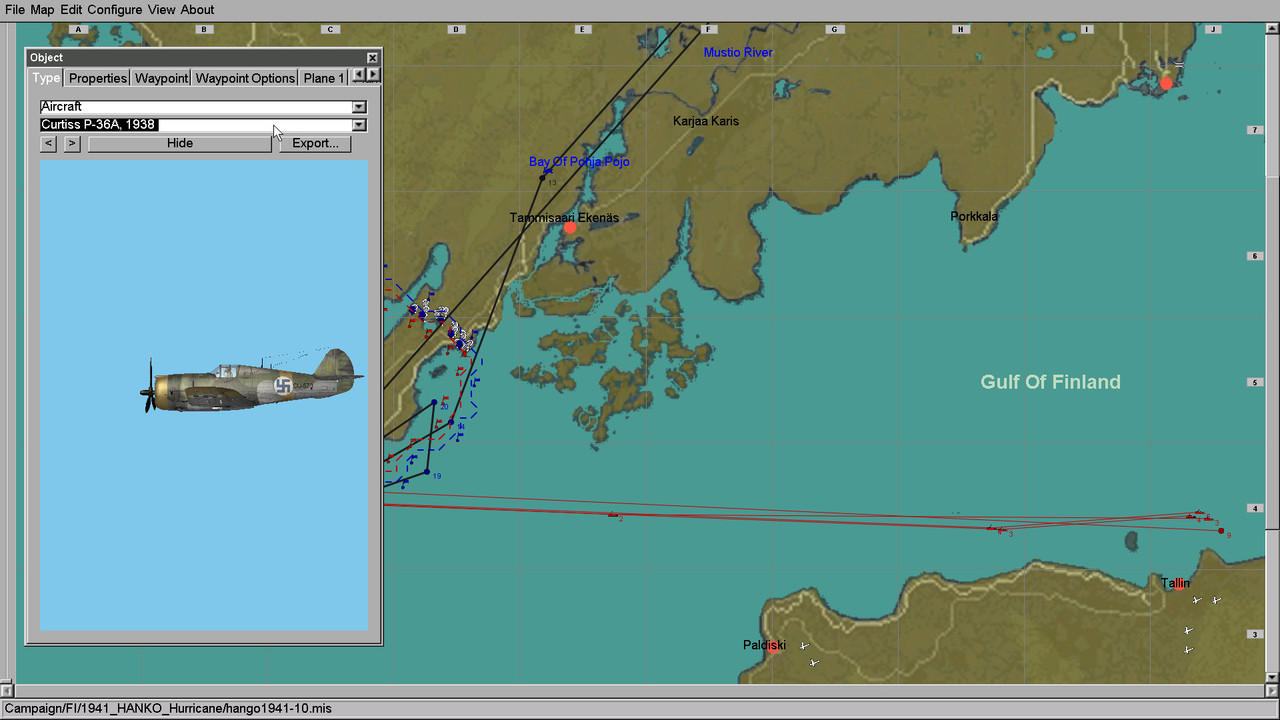Click the Hide button

click(180, 143)
